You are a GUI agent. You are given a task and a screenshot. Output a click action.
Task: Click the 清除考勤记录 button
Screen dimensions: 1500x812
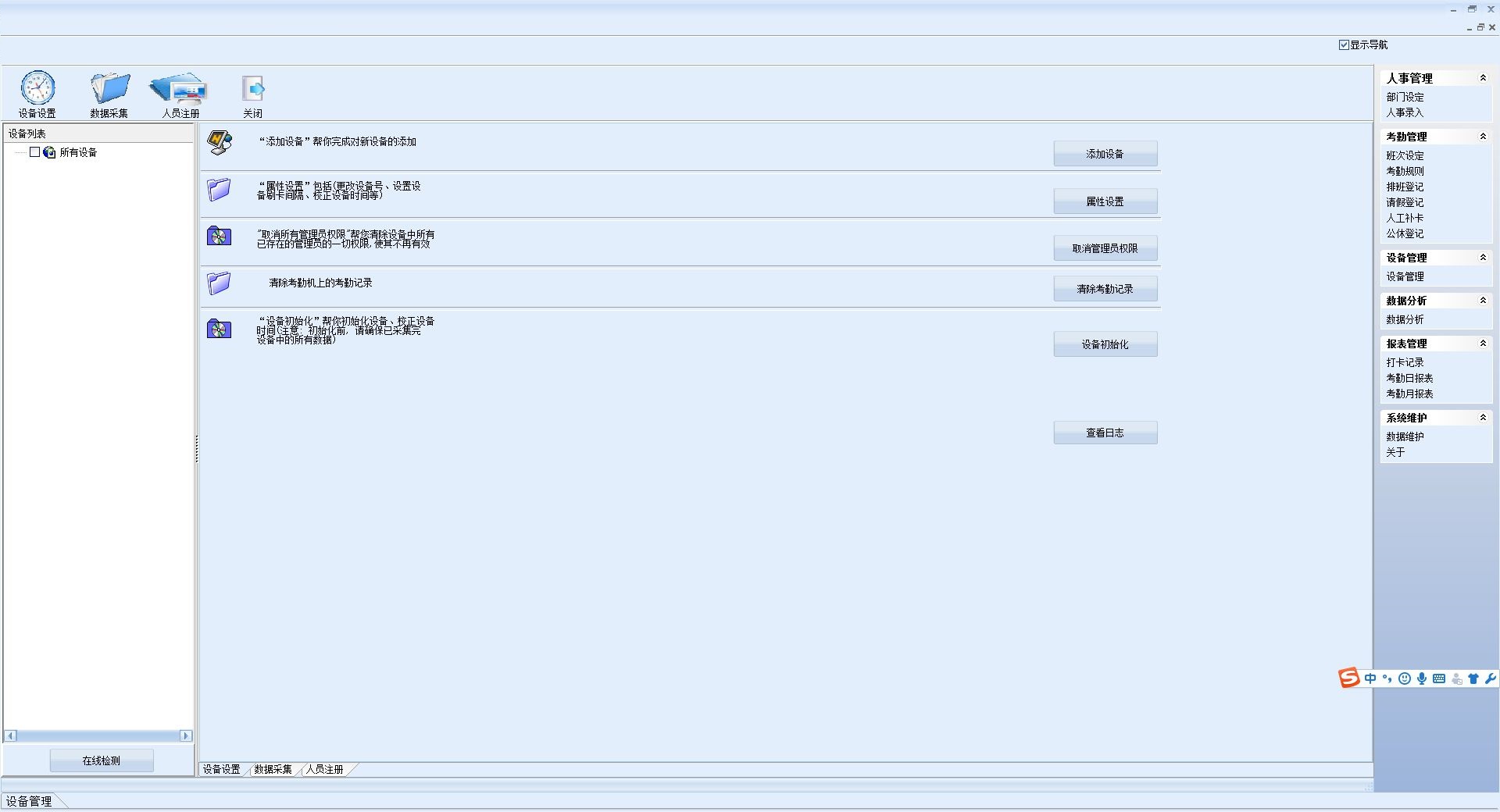pyautogui.click(x=1105, y=289)
